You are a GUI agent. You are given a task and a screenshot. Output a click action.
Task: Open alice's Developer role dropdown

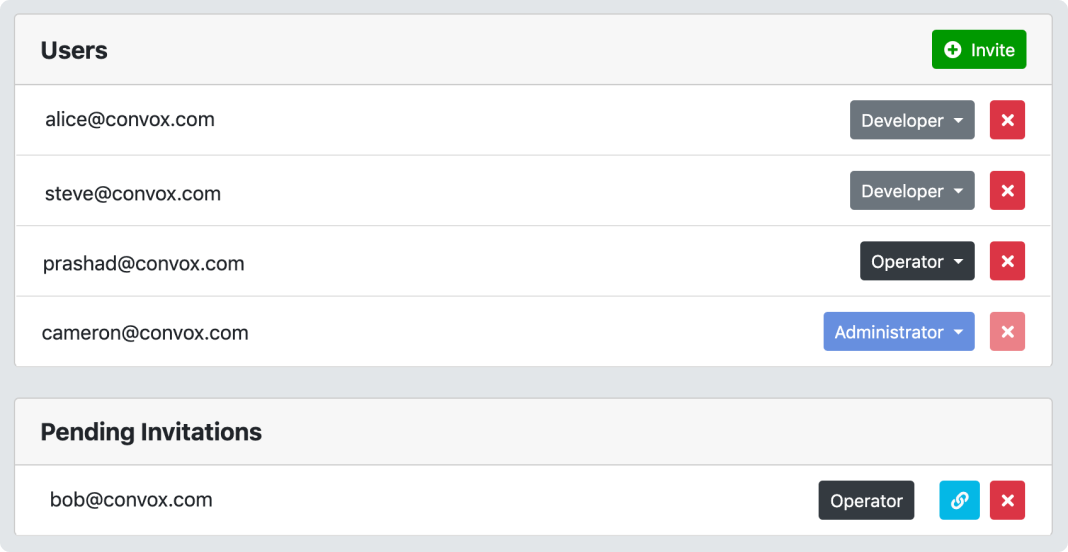912,120
